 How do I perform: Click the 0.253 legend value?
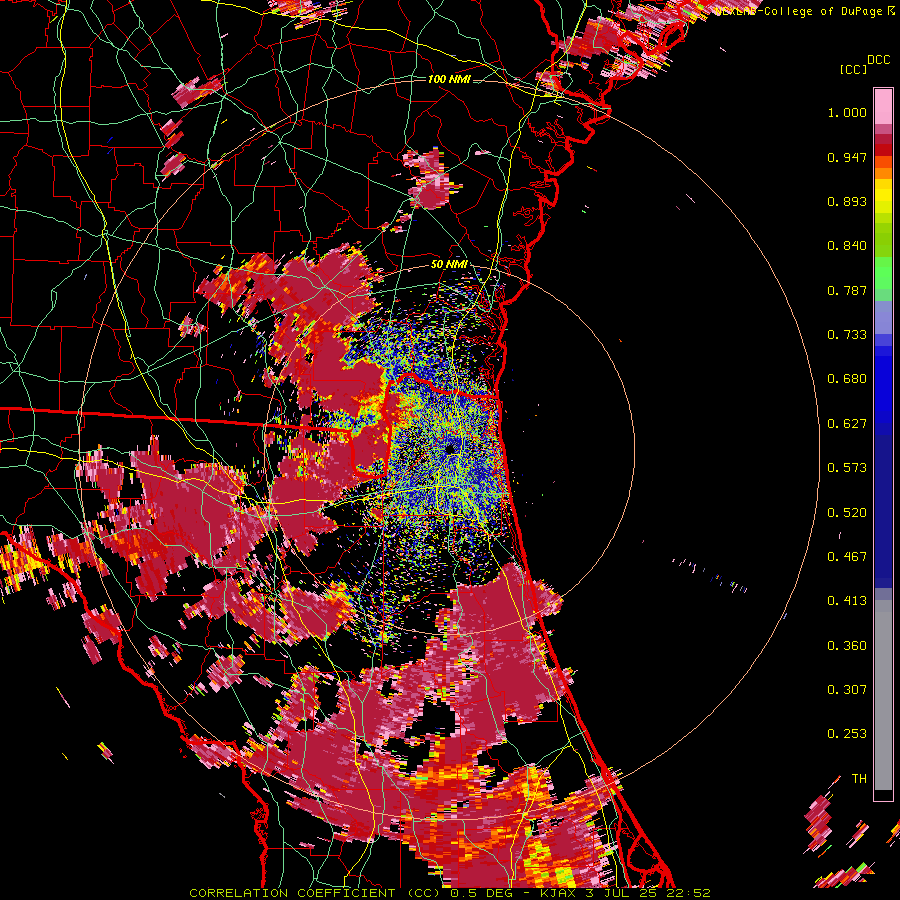(847, 734)
